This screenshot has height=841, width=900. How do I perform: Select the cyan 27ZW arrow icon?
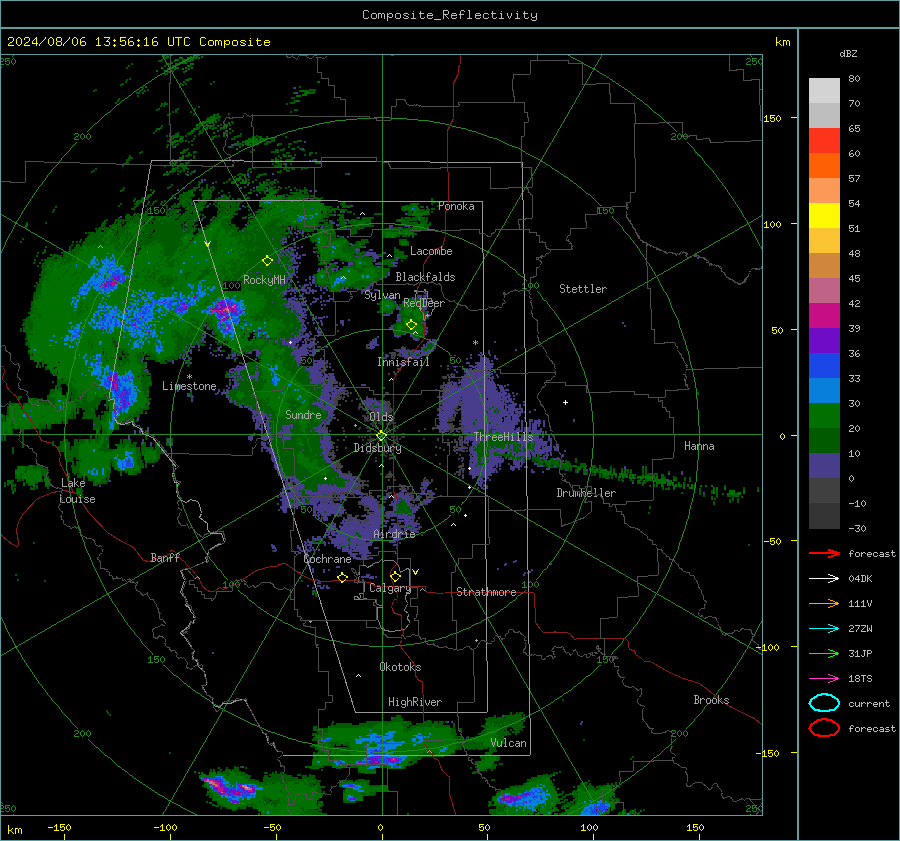click(824, 629)
